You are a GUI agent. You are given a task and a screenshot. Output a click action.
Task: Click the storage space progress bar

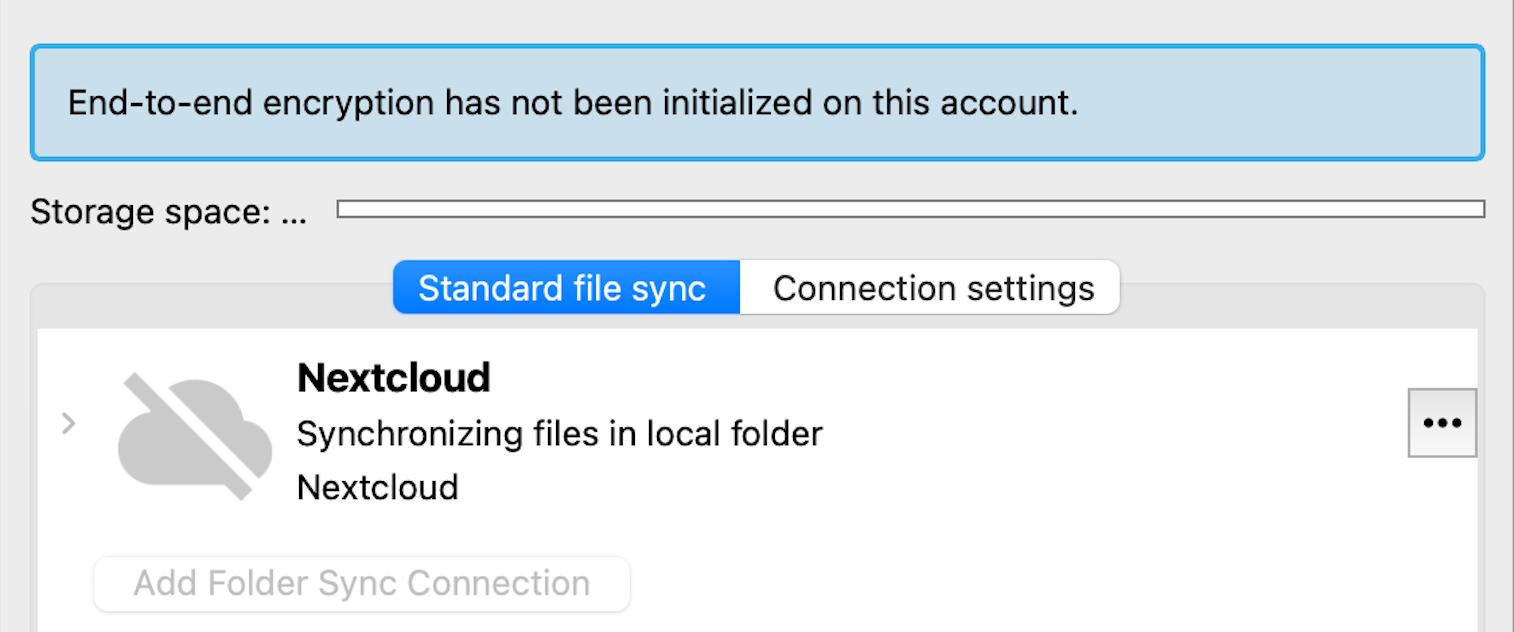pos(910,209)
